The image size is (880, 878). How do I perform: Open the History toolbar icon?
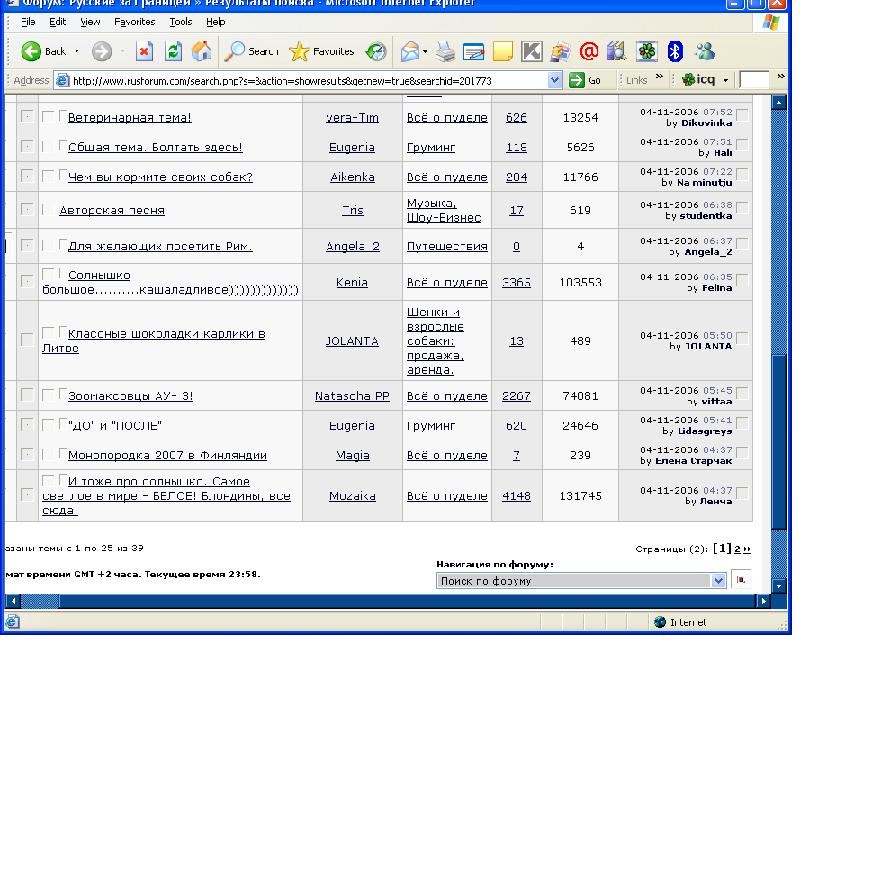point(376,51)
